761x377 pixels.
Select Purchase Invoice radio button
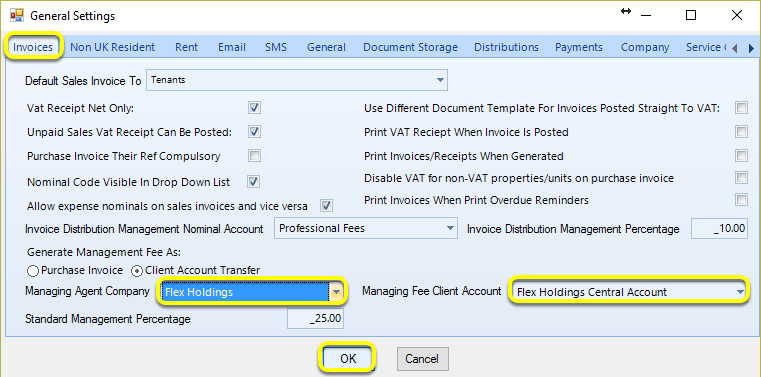click(33, 270)
